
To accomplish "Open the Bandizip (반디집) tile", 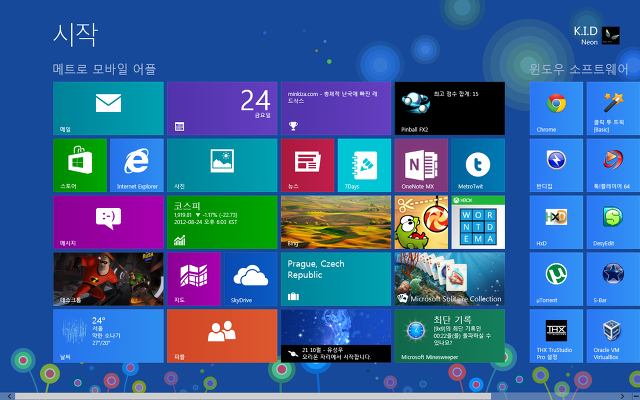I will pos(556,165).
